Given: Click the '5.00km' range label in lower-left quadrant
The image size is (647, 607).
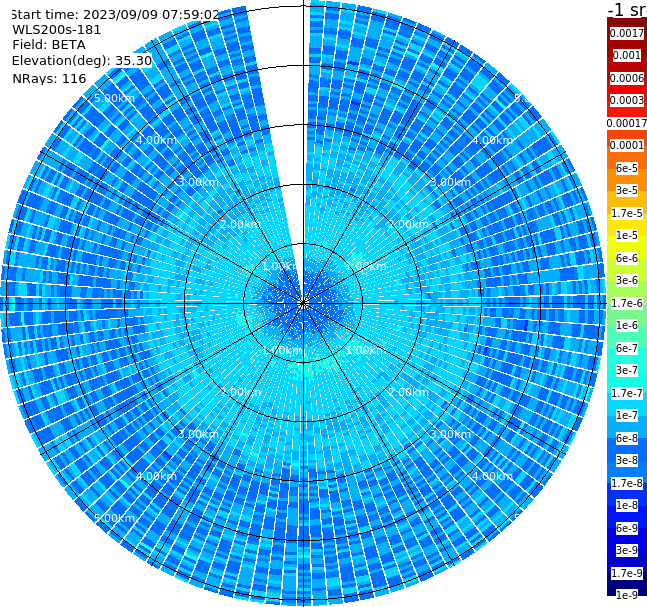Looking at the screenshot, I should pos(114,518).
